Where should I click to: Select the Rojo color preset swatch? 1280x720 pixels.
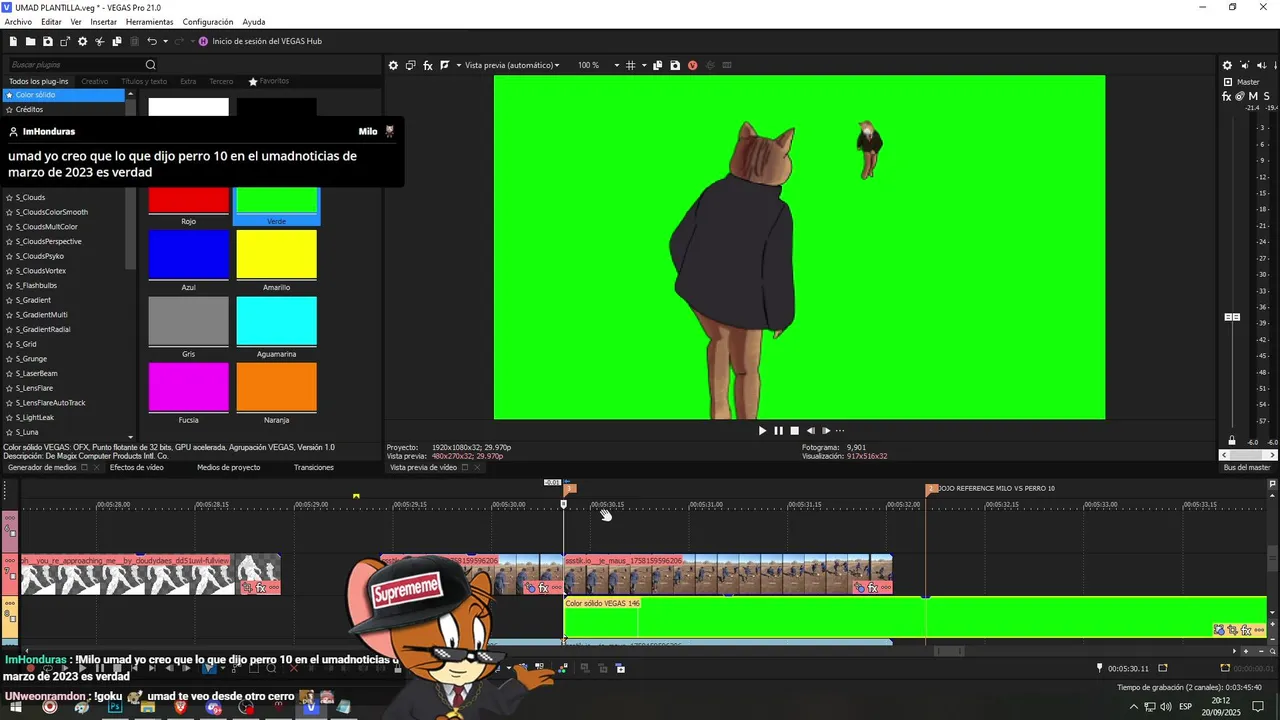point(188,202)
